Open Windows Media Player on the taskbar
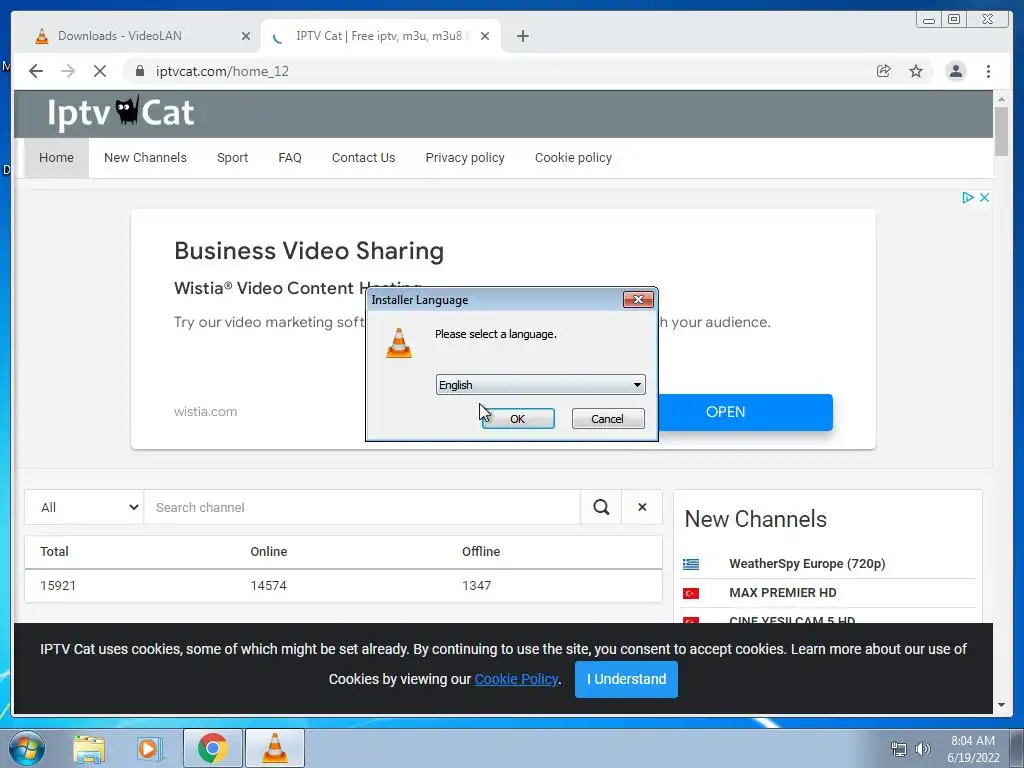The height and width of the screenshot is (768, 1024). point(150,748)
